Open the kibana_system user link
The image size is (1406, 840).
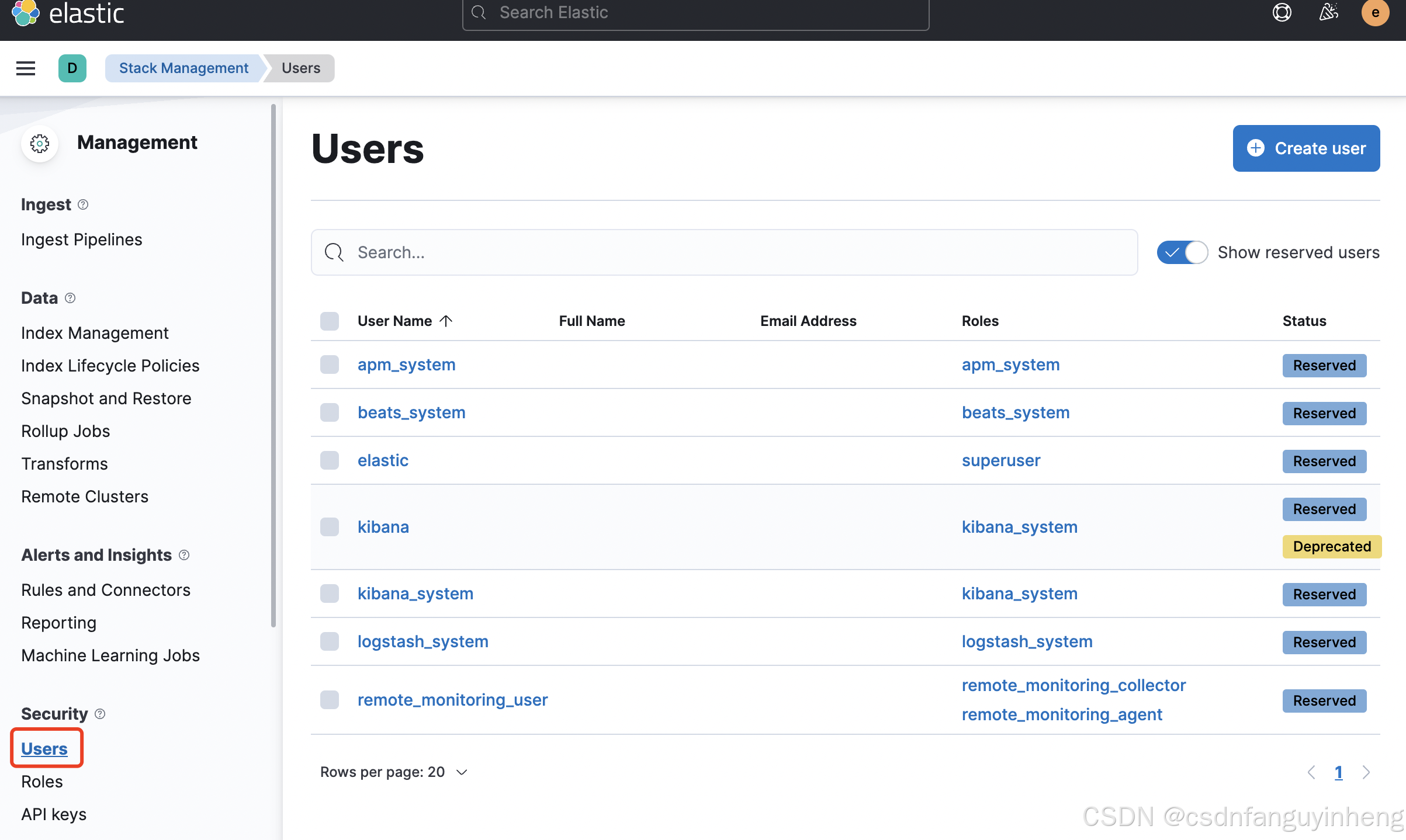(415, 593)
